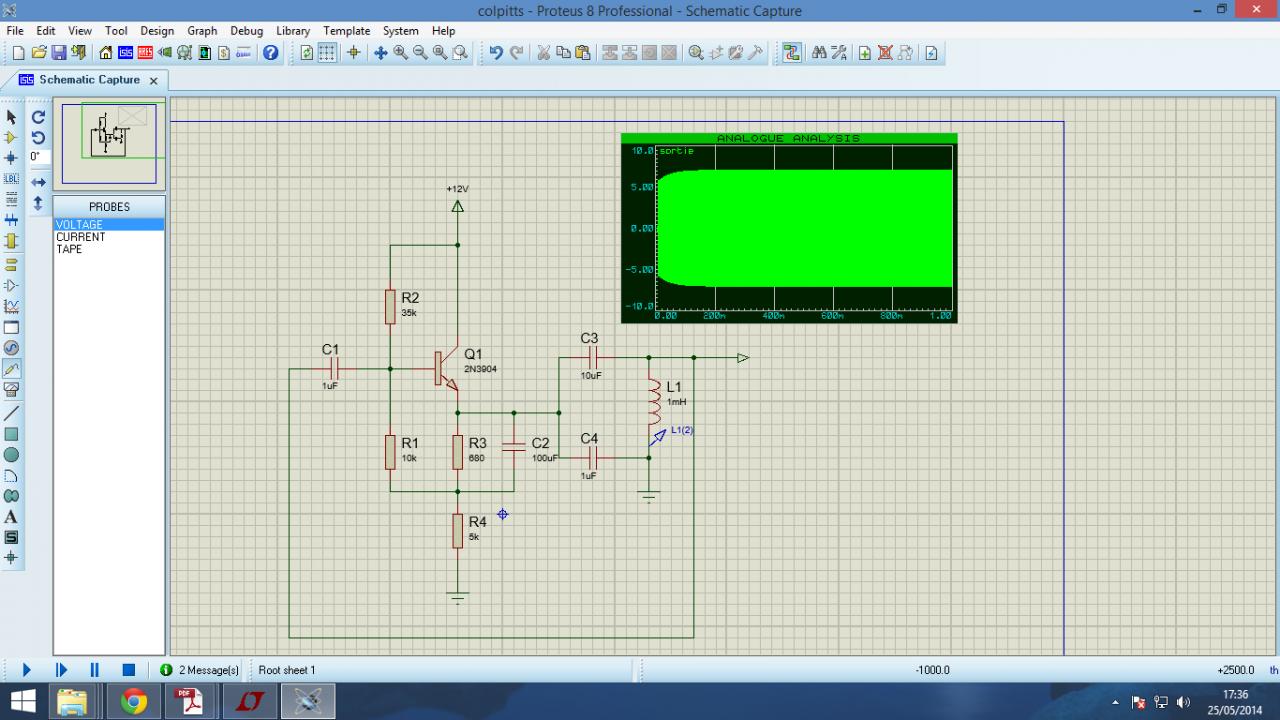The image size is (1280, 720).
Task: Open the Library menu
Action: [x=293, y=31]
